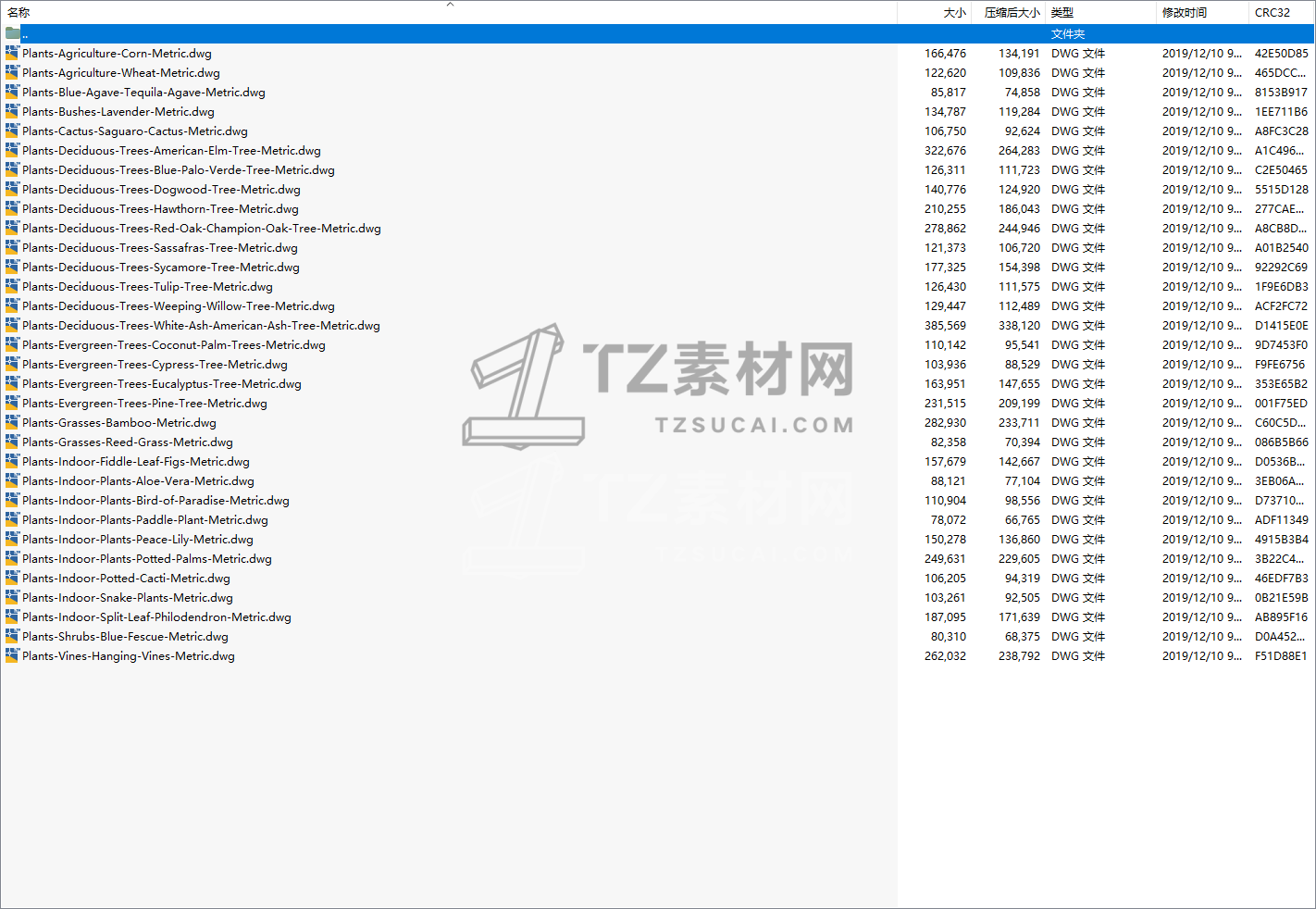This screenshot has width=1316, height=909.
Task: Click the Coconut-Palm-Trees file icon
Action: pos(12,345)
